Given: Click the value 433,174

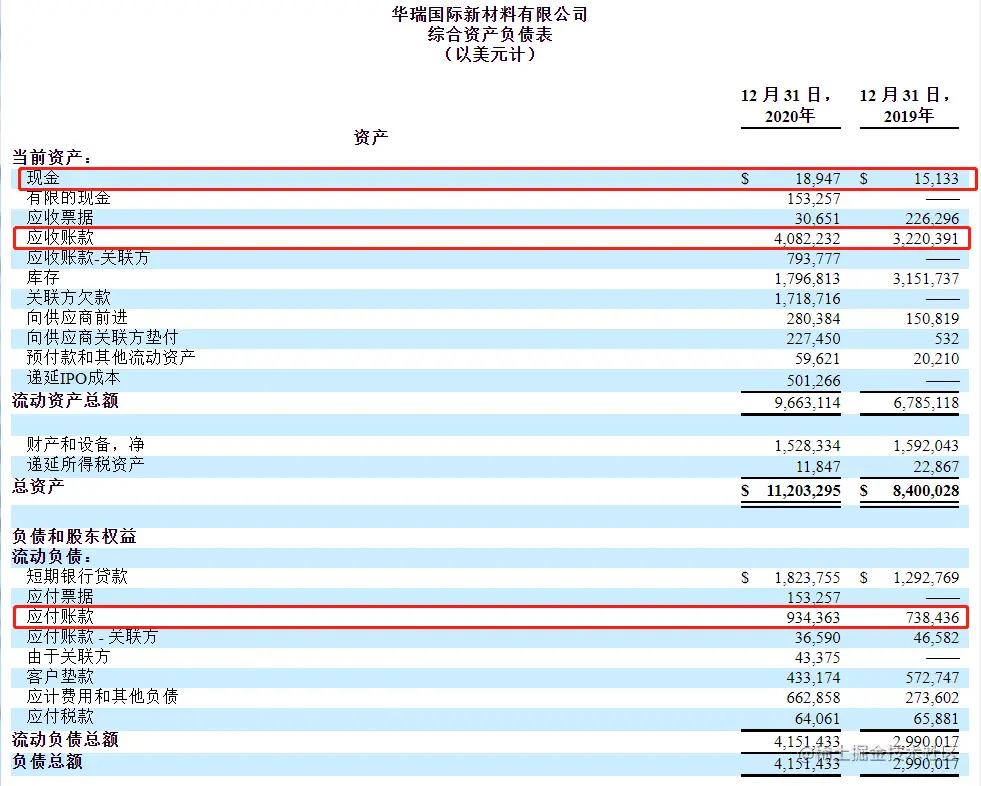Looking at the screenshot, I should [x=813, y=678].
